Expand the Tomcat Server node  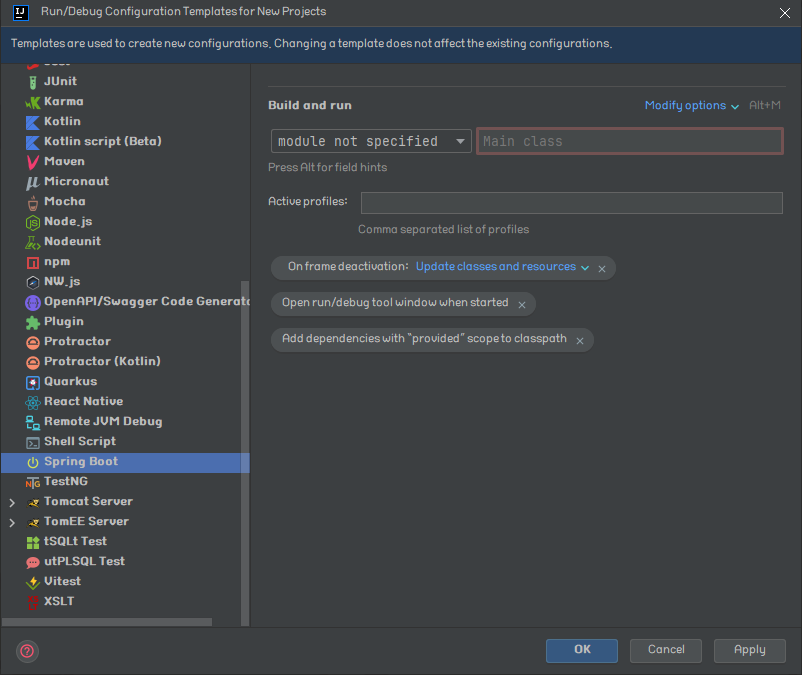pos(12,503)
